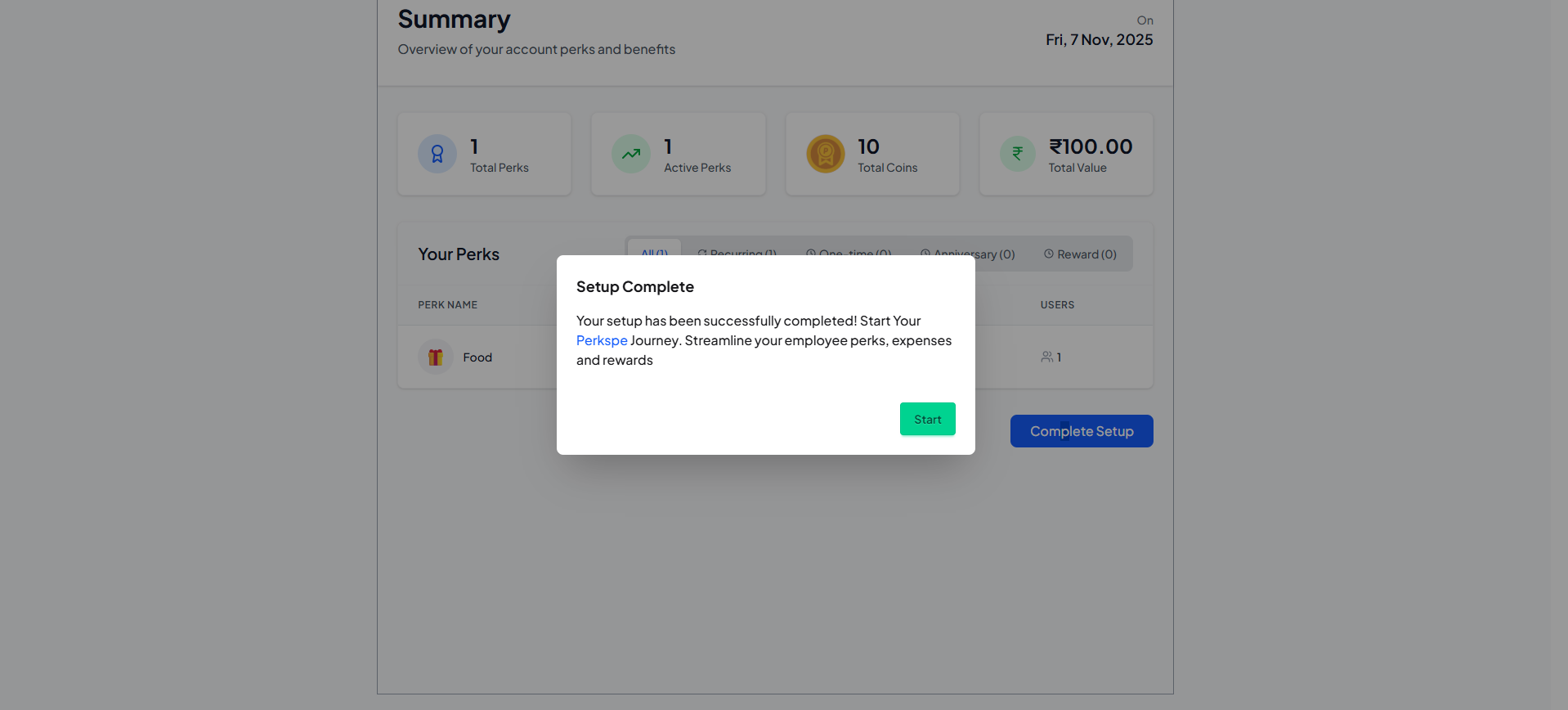Click the gold Total Coins icon
This screenshot has width=1568, height=710.
click(826, 154)
